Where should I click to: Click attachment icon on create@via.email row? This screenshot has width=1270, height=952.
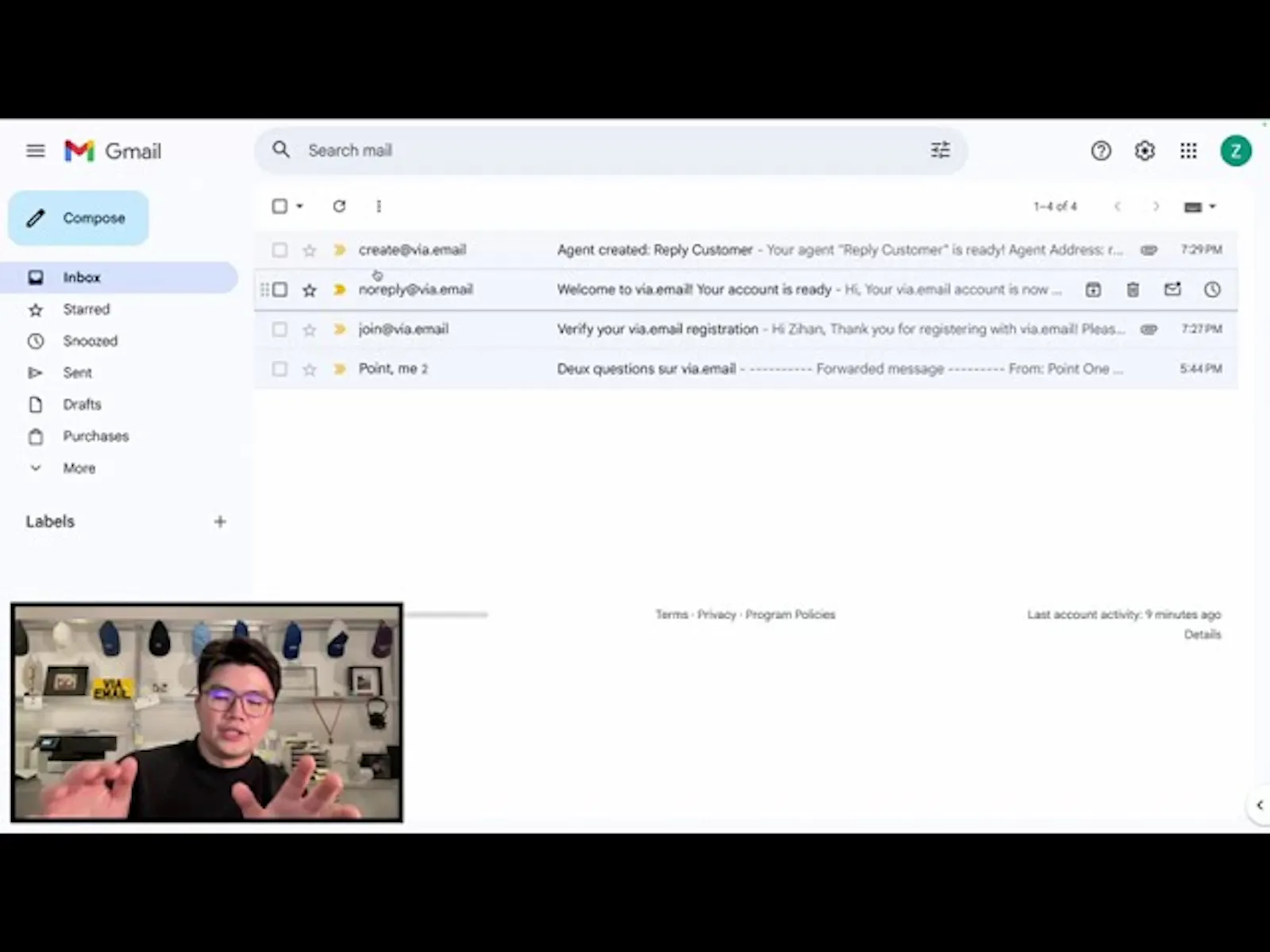click(x=1149, y=250)
